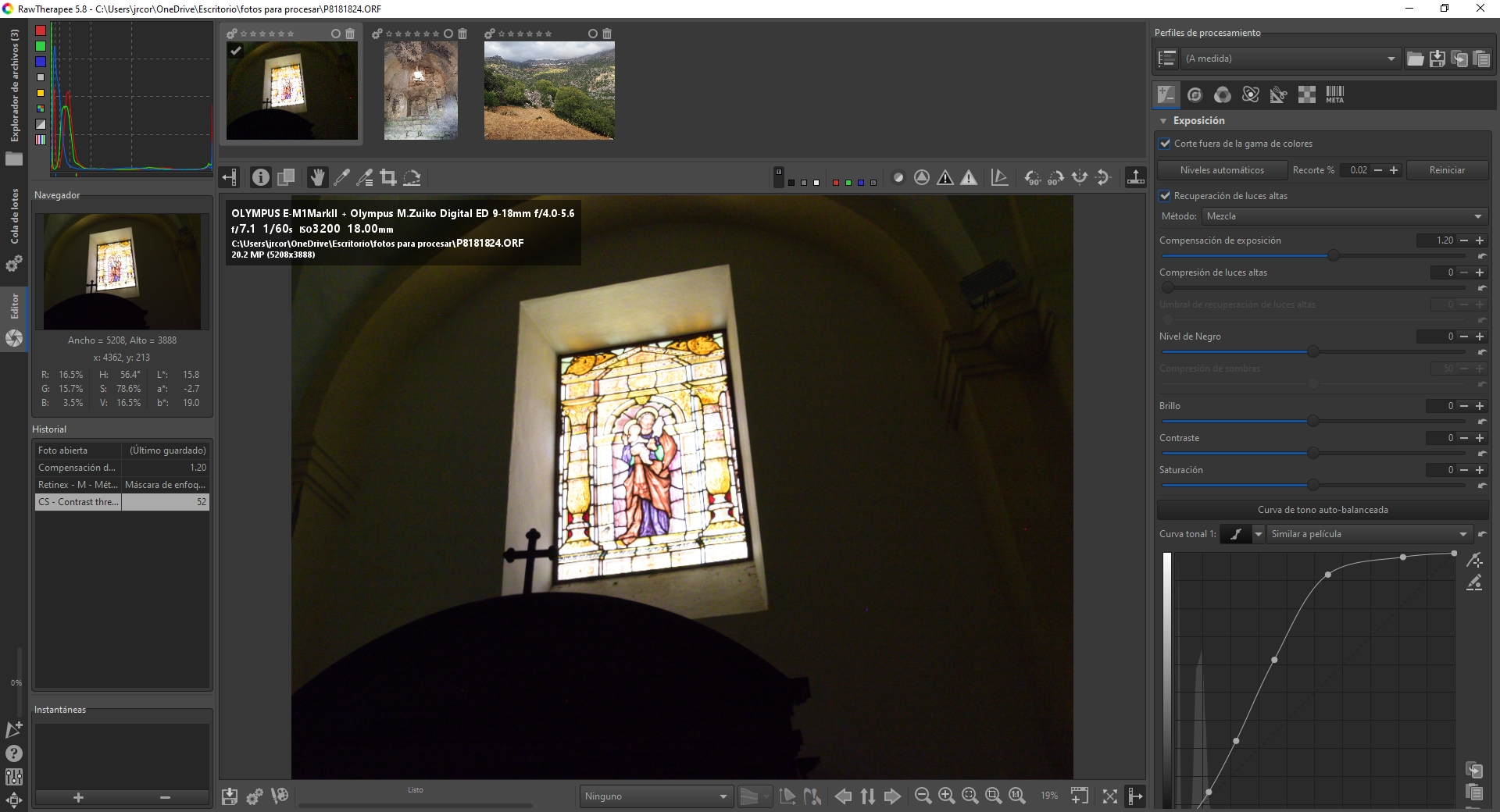1500x812 pixels.
Task: Select the hand navigation tool
Action: [x=317, y=177]
